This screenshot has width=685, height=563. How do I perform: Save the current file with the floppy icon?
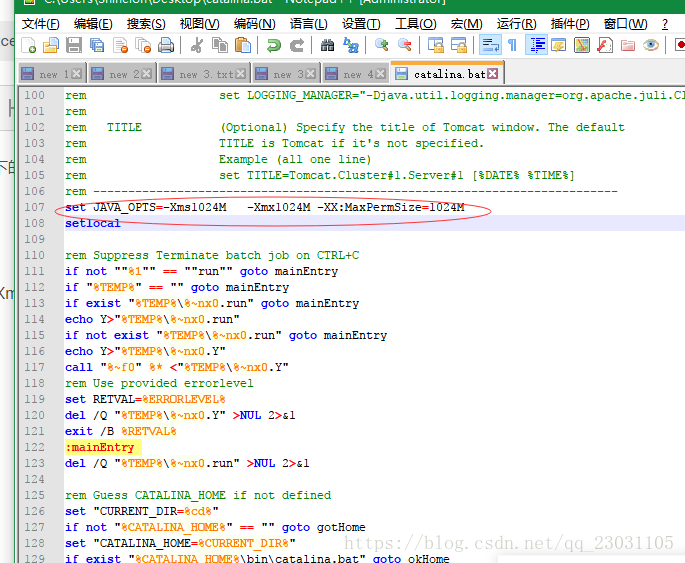click(74, 45)
